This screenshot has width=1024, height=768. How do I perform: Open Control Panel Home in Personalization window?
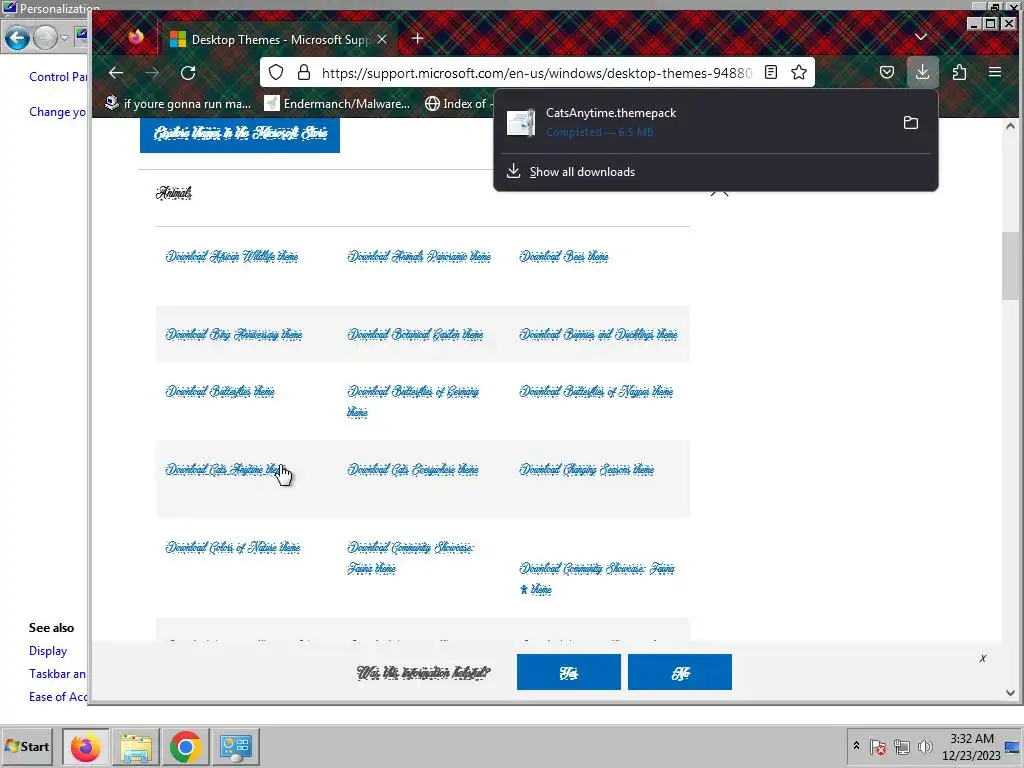click(x=58, y=76)
